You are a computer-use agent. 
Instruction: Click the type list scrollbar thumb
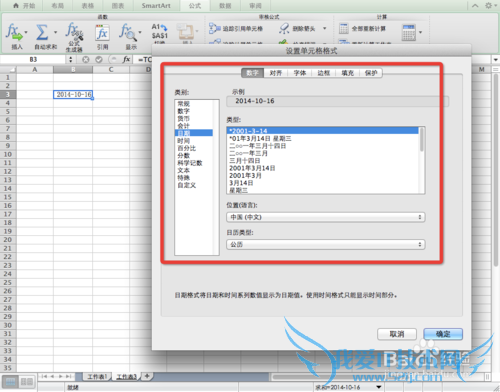422,139
